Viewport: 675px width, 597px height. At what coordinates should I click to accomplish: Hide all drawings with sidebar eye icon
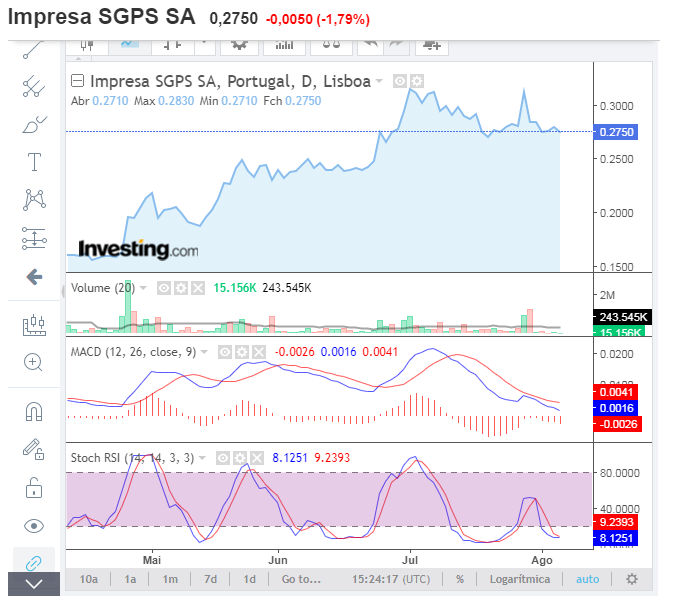pos(34,526)
